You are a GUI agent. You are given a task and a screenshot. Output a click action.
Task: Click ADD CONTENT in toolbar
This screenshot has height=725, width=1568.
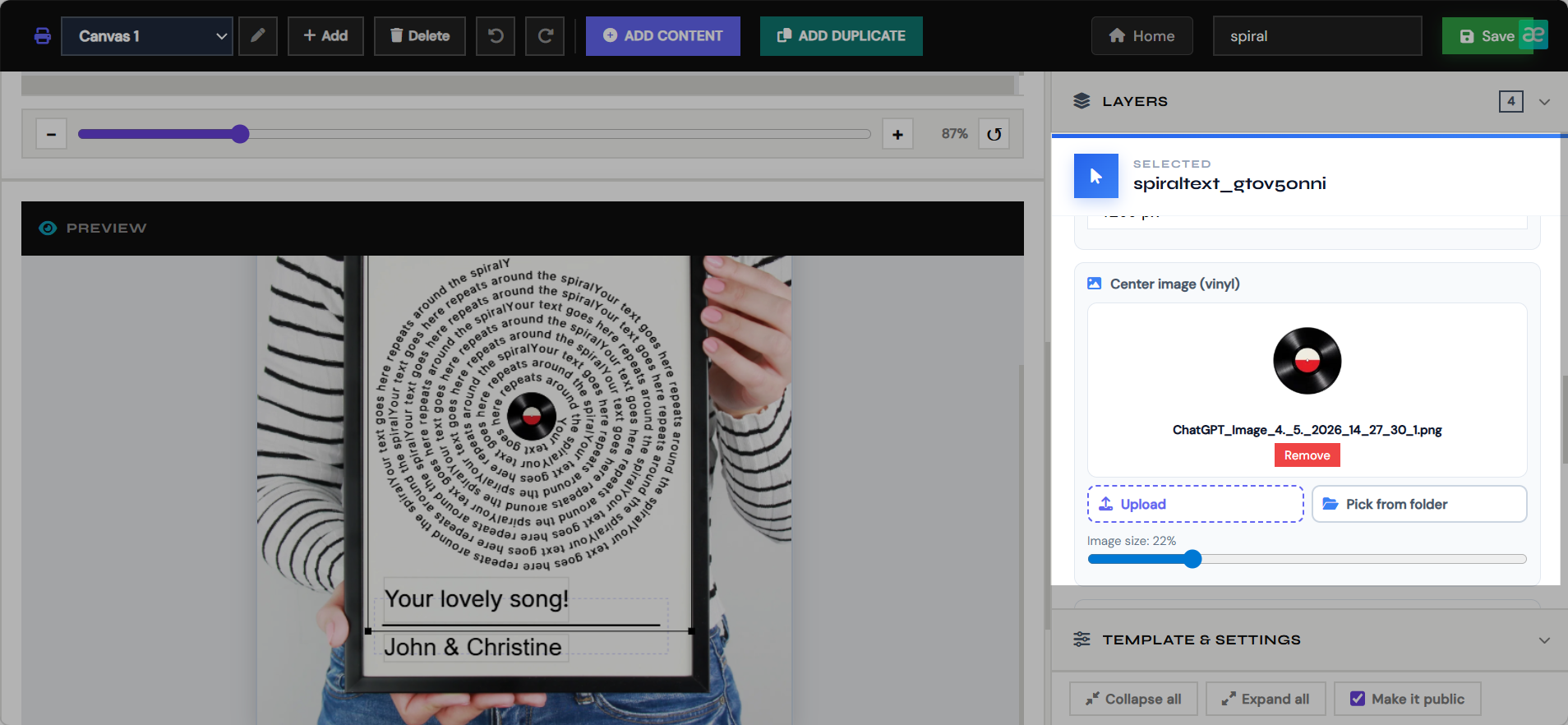click(662, 36)
